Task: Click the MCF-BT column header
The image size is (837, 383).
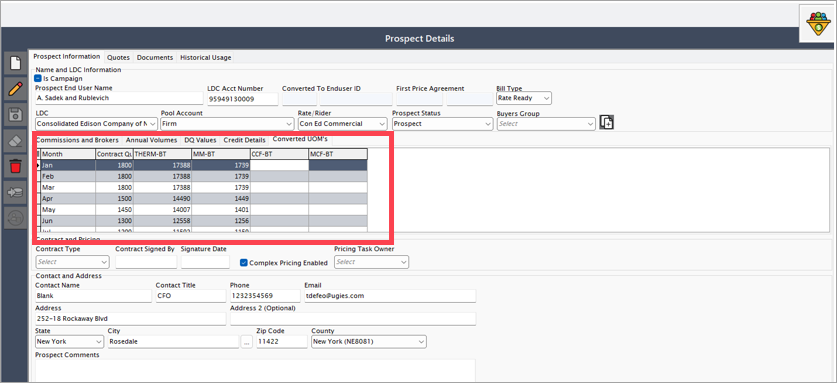Action: tap(338, 154)
